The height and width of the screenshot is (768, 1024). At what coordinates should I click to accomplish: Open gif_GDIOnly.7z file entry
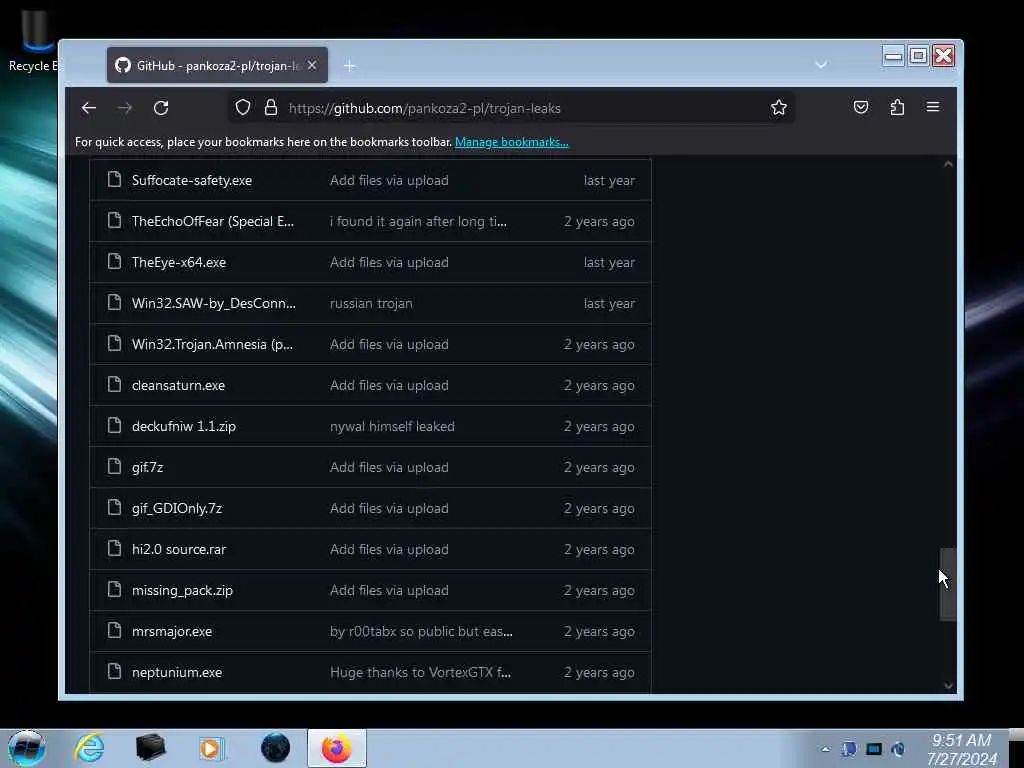tap(177, 508)
